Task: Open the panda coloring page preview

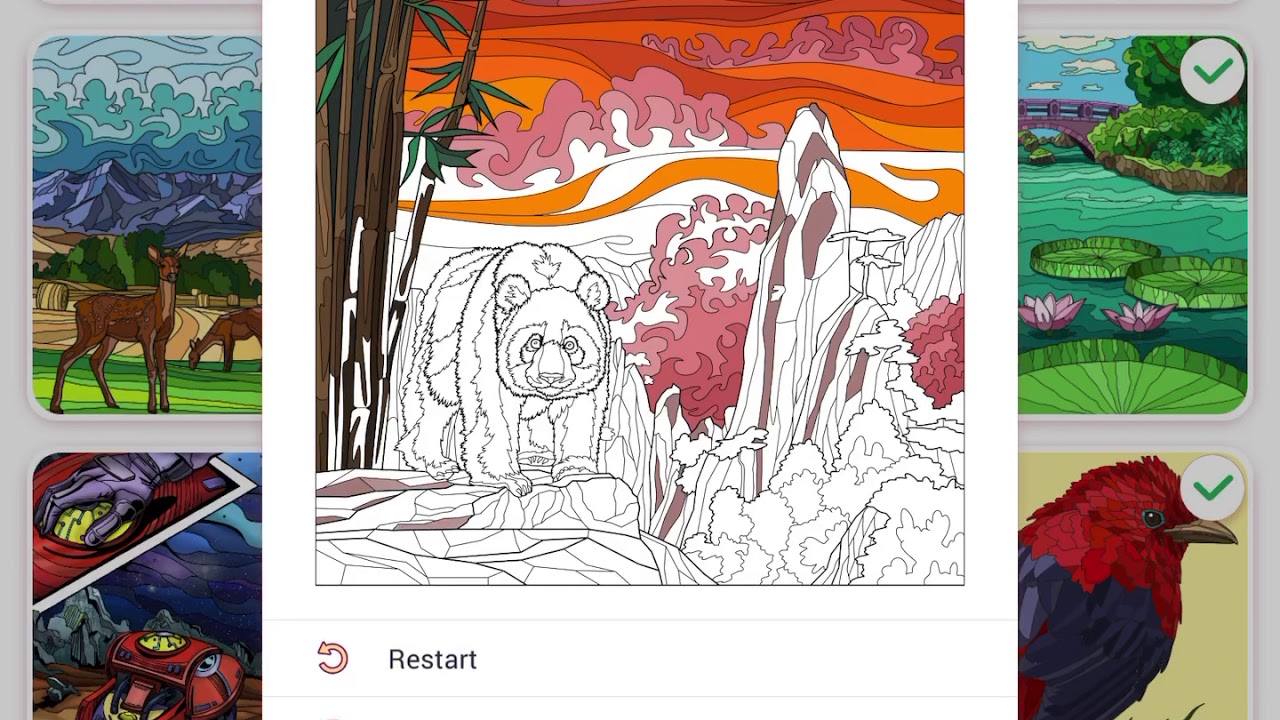Action: [640, 292]
